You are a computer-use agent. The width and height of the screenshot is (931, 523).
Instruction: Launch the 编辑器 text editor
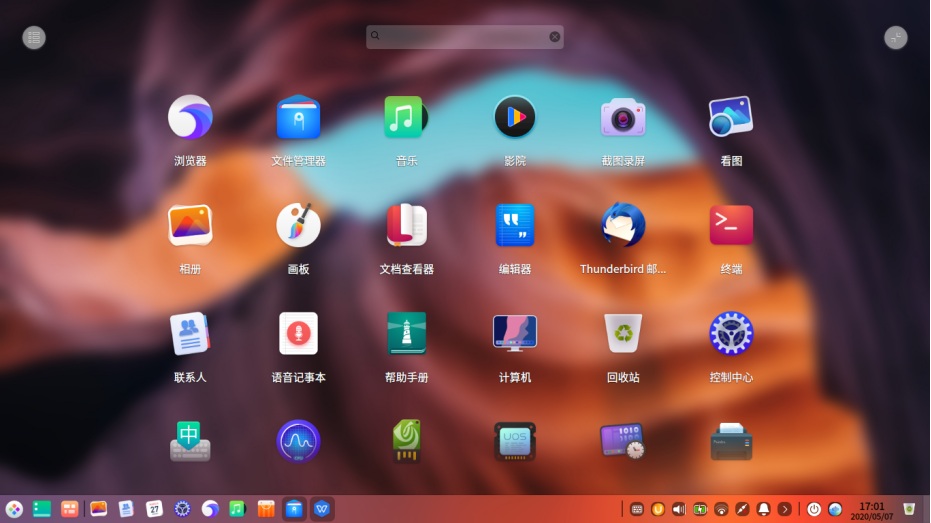(515, 225)
